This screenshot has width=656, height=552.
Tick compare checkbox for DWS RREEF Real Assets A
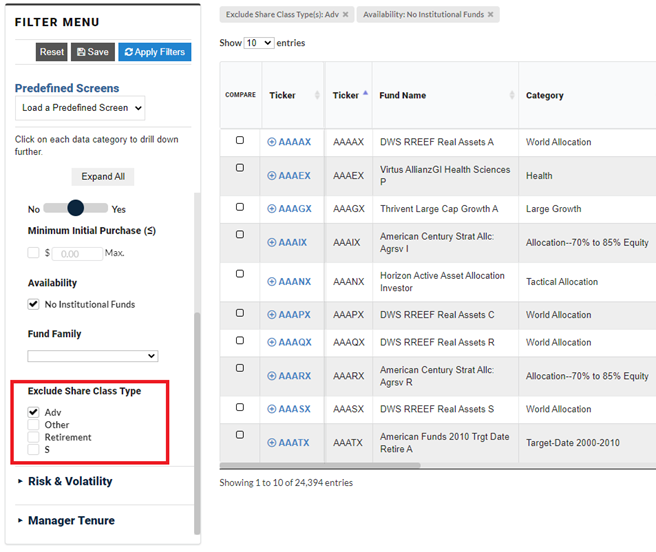point(240,140)
